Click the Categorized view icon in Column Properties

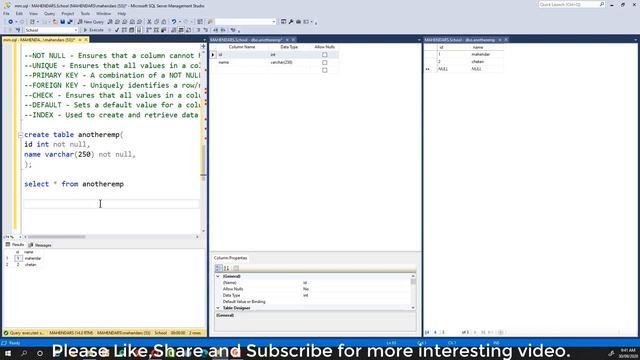[x=218, y=268]
